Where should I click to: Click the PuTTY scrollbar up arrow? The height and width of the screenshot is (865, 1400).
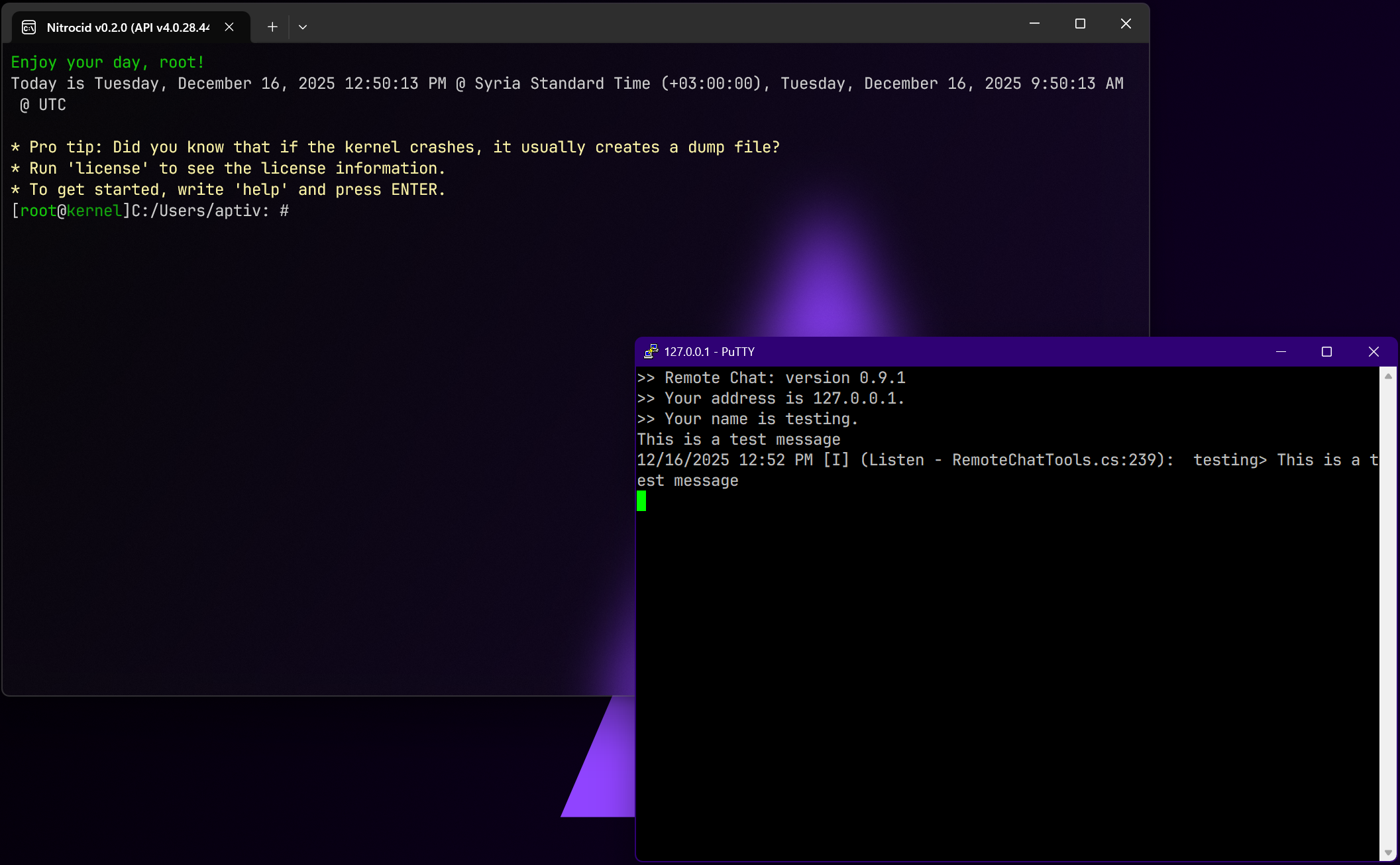1388,376
